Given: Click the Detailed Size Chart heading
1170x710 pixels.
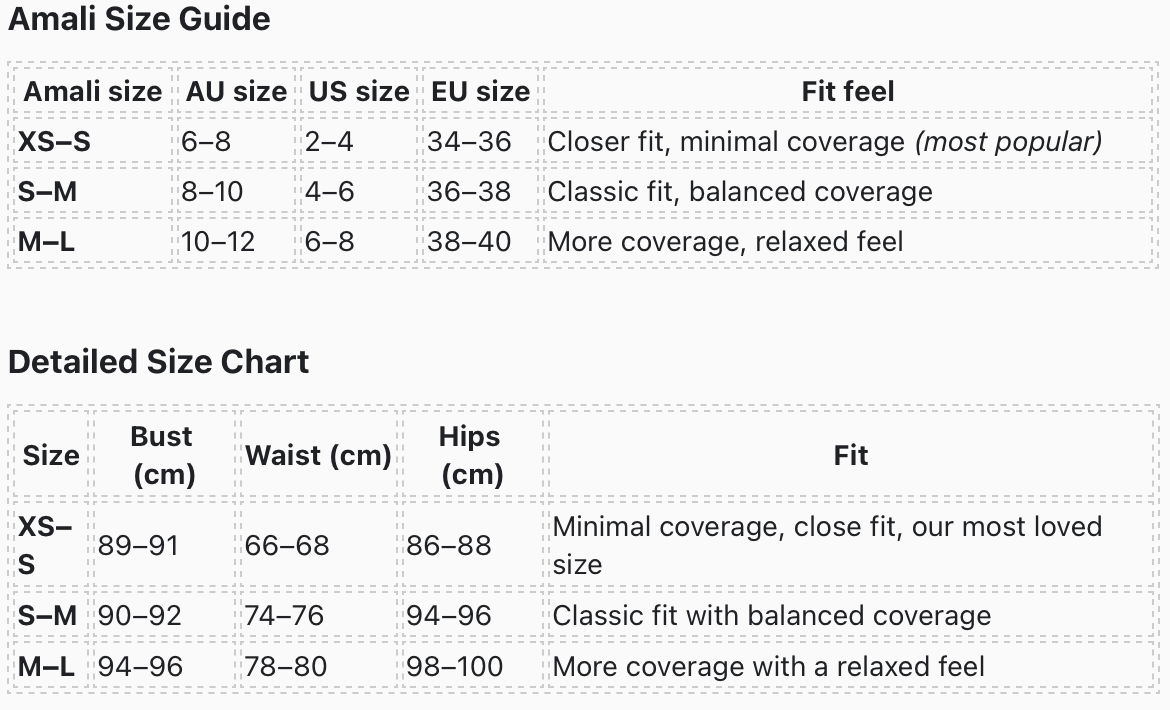Looking at the screenshot, I should point(158,361).
